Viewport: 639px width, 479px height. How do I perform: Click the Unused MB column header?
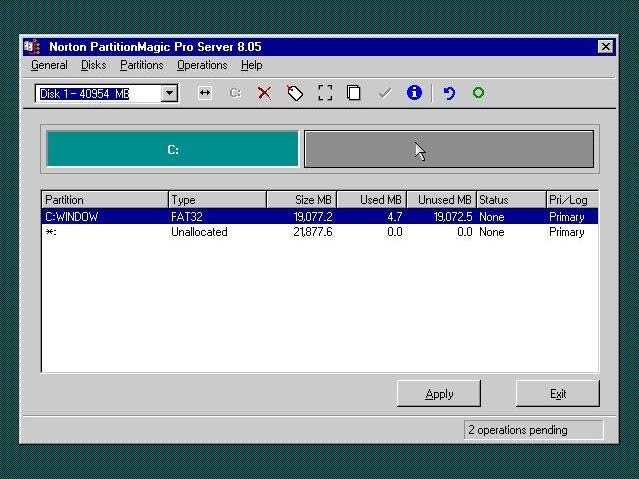coord(441,200)
